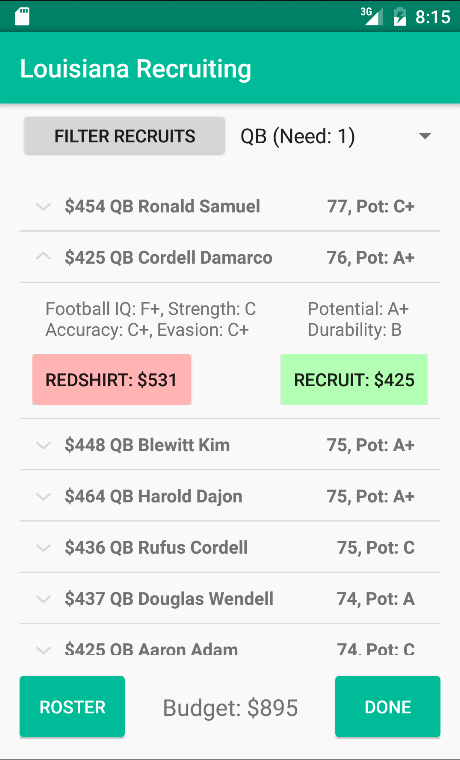Expand Douglas Wendell chevron icon
Viewport: 460px width, 760px height.
[44, 599]
